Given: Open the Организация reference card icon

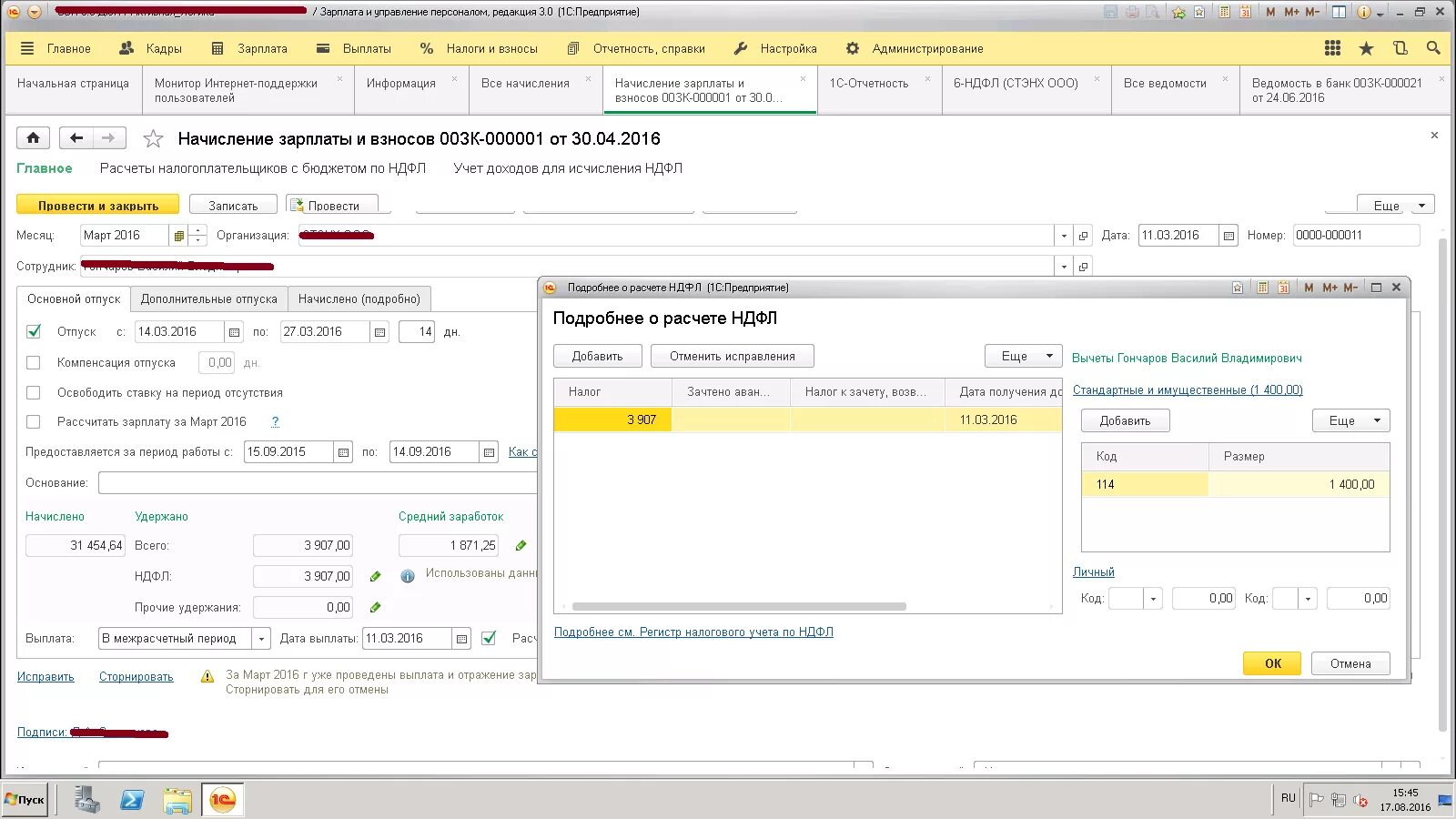Looking at the screenshot, I should 1083,236.
